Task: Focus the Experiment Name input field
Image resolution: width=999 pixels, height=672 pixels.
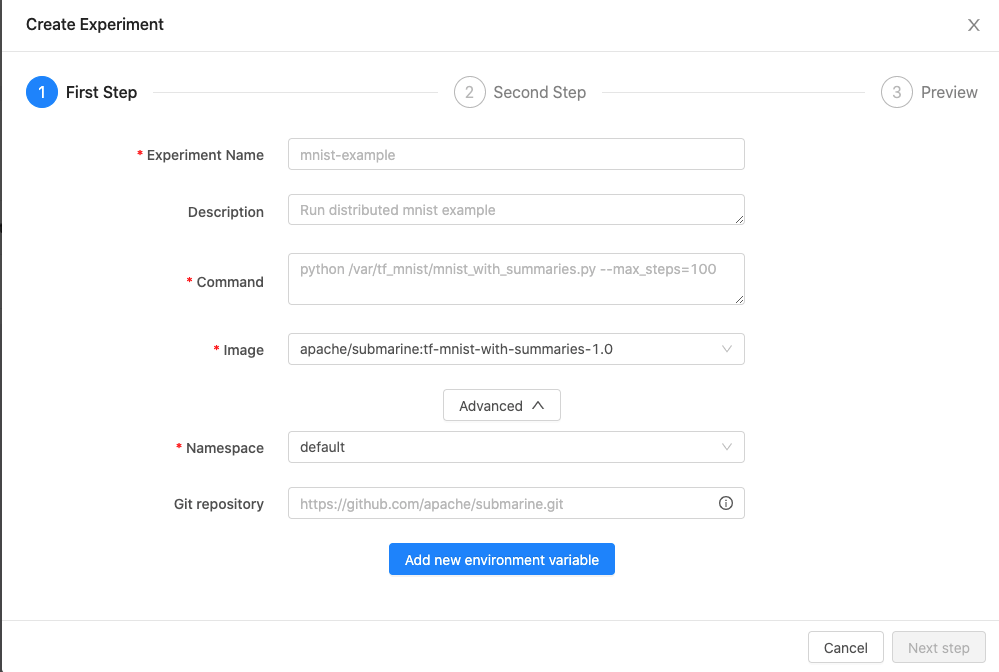Action: 515,155
